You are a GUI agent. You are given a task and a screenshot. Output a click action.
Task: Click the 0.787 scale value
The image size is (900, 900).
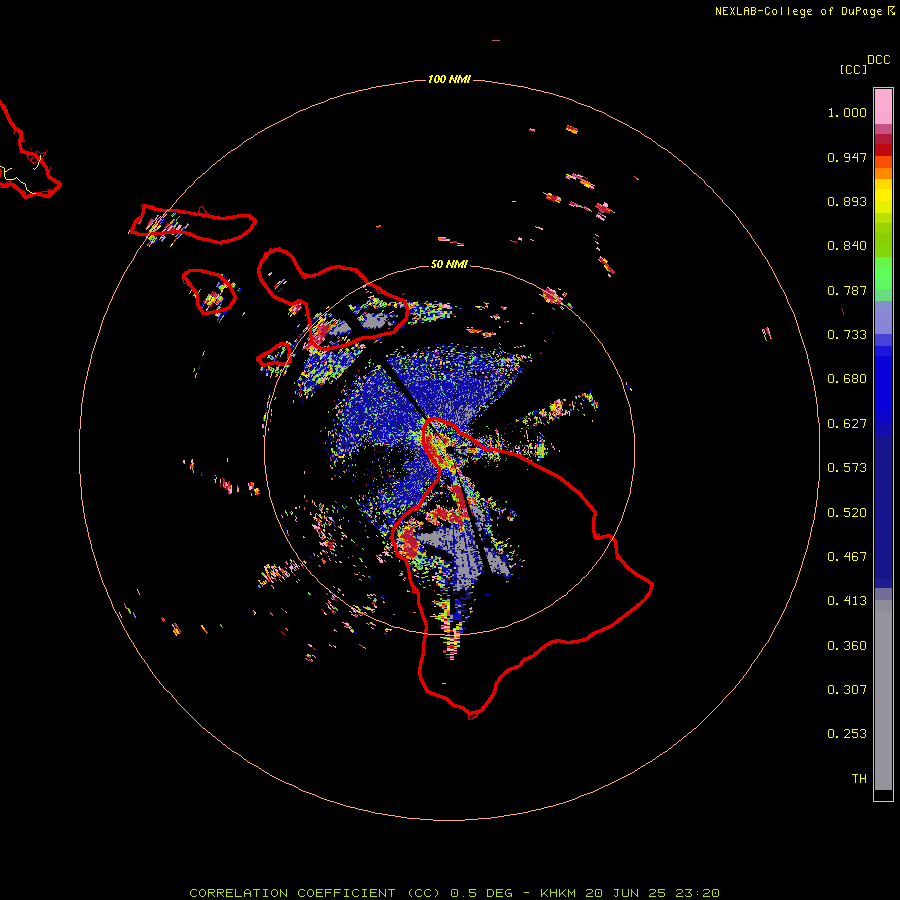click(847, 290)
